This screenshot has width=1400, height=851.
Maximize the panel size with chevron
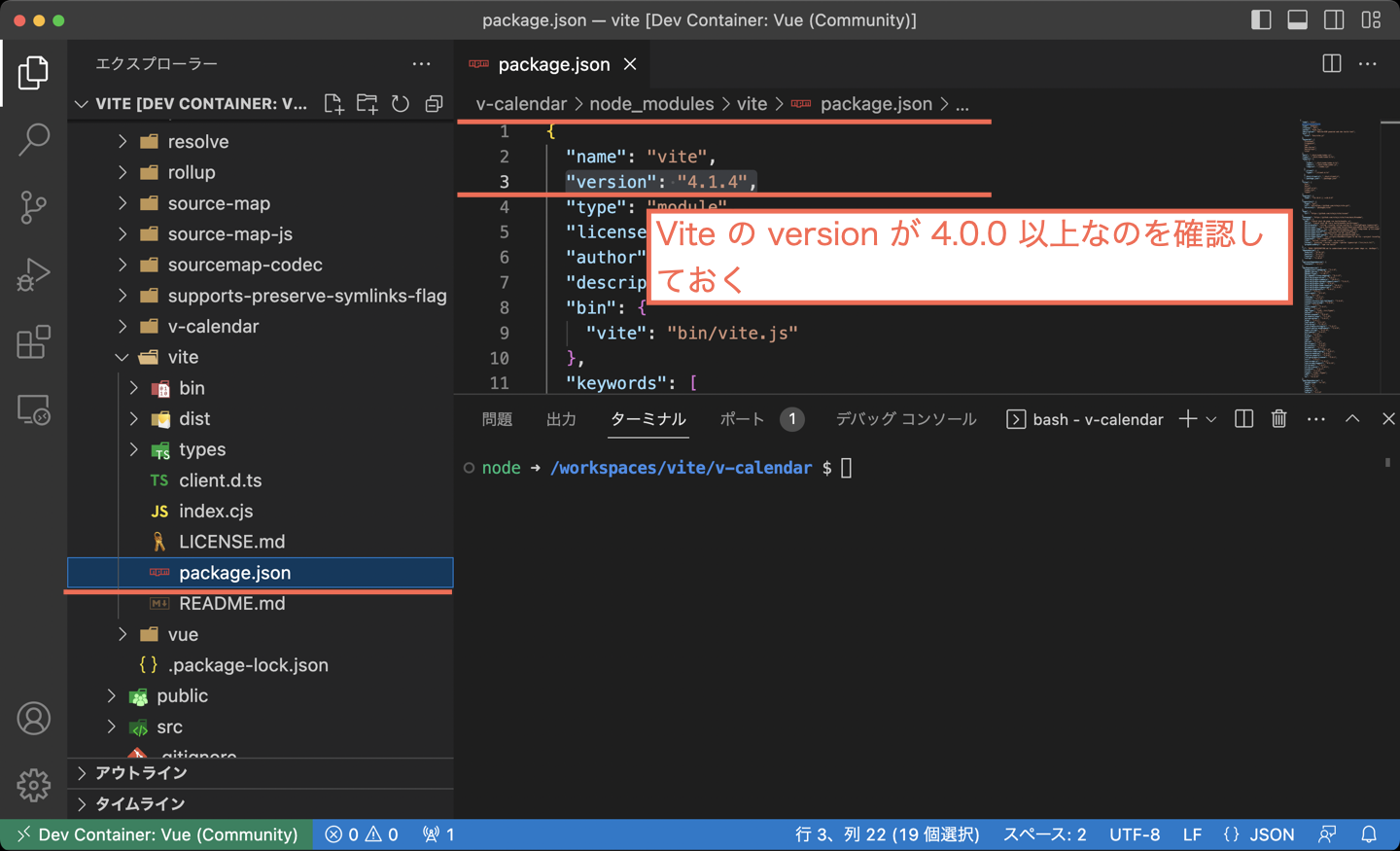pos(1352,419)
